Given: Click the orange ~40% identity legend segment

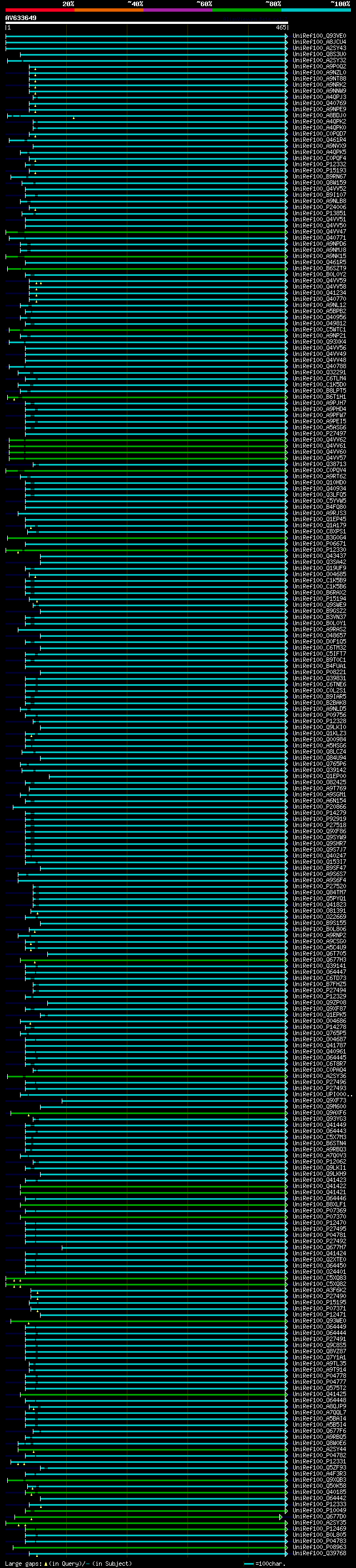Looking at the screenshot, I should (109, 10).
